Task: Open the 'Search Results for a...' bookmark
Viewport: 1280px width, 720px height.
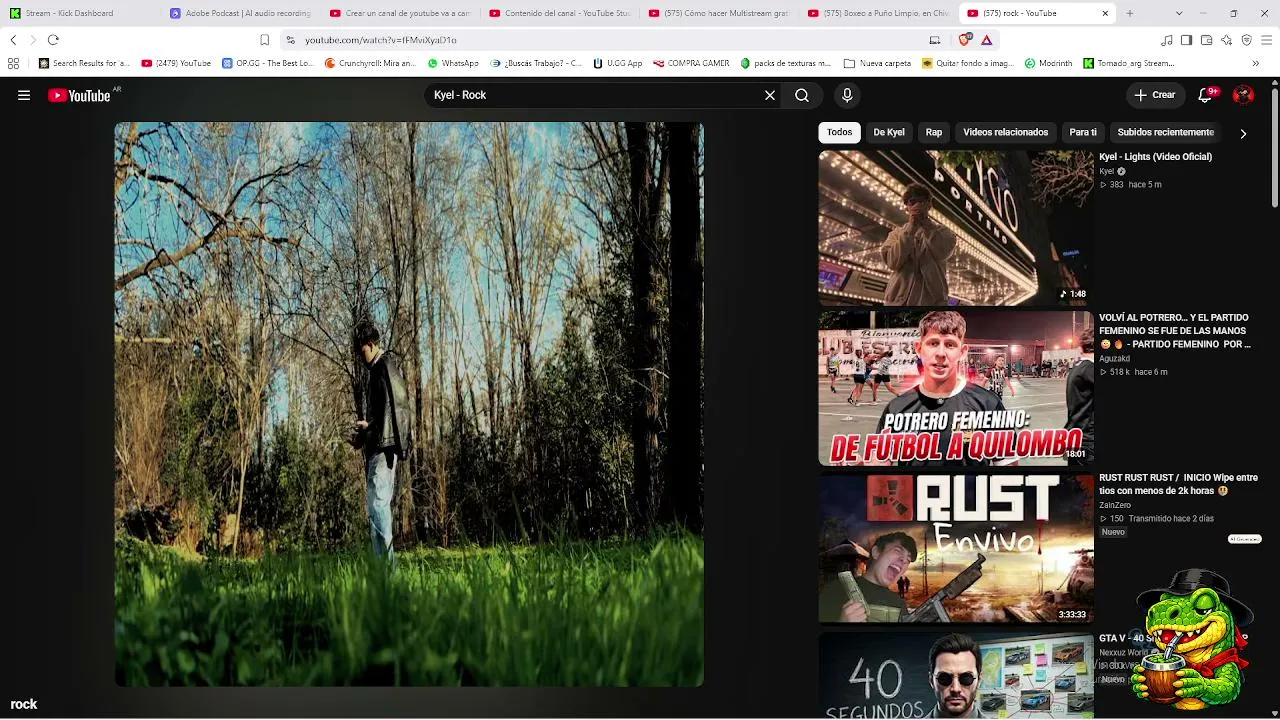Action: [84, 63]
